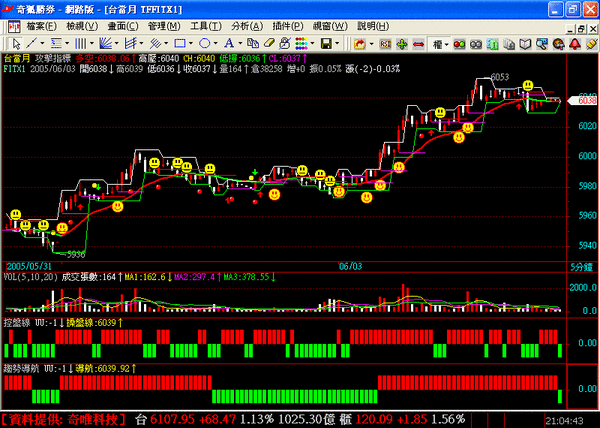Click the magnifier search monitor icon
The width and height of the screenshot is (600, 428).
point(541,44)
